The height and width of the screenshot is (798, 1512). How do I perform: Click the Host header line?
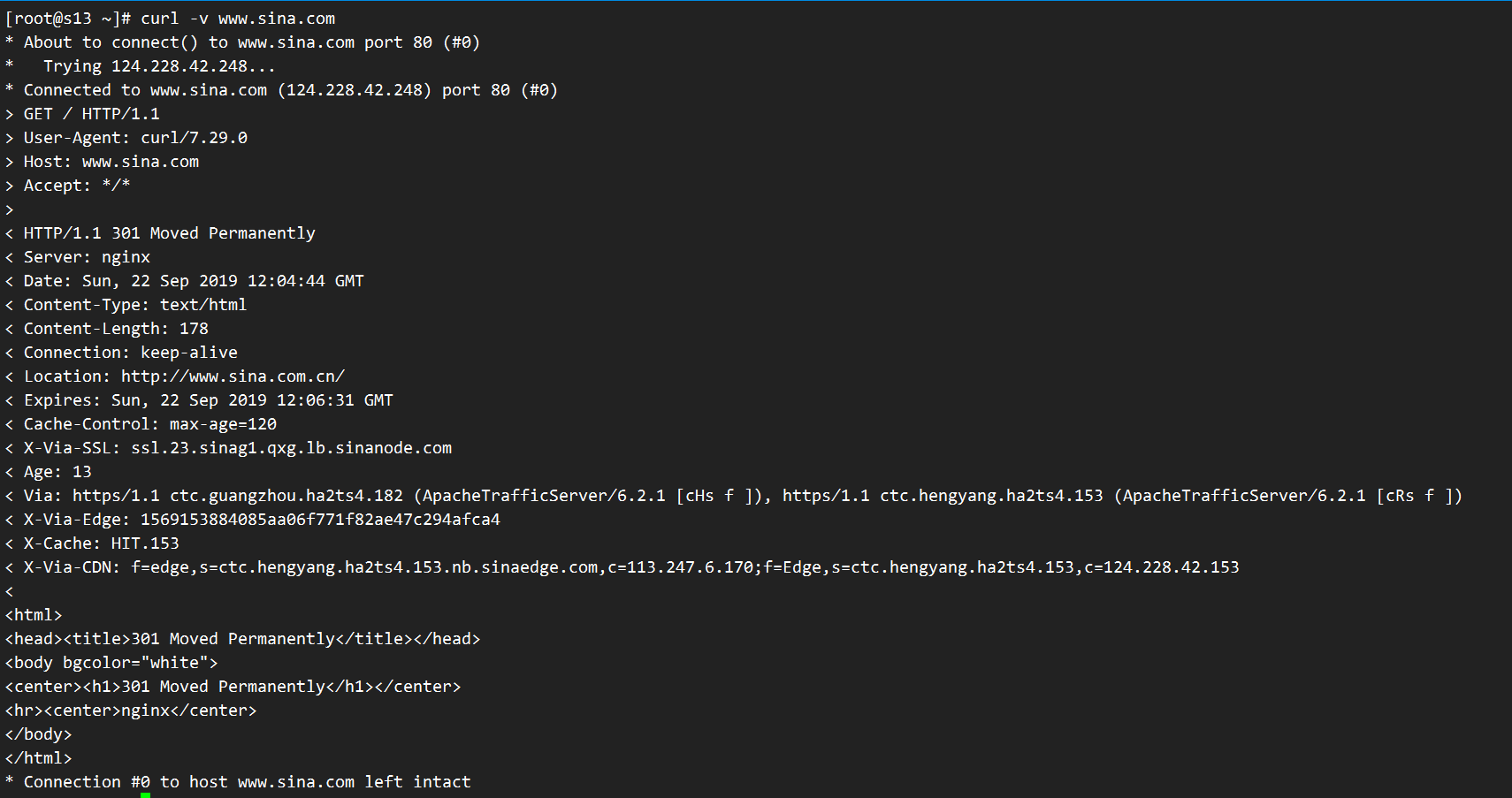[x=111, y=162]
